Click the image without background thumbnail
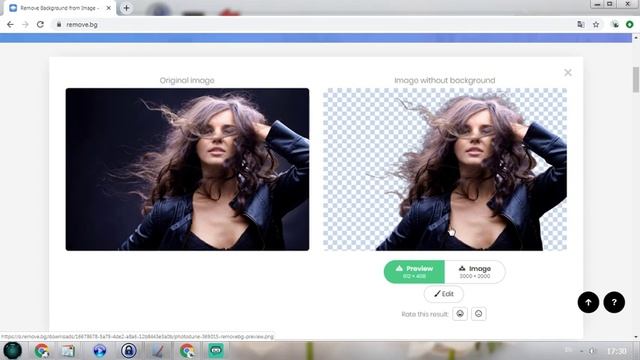The image size is (640, 360). click(445, 169)
